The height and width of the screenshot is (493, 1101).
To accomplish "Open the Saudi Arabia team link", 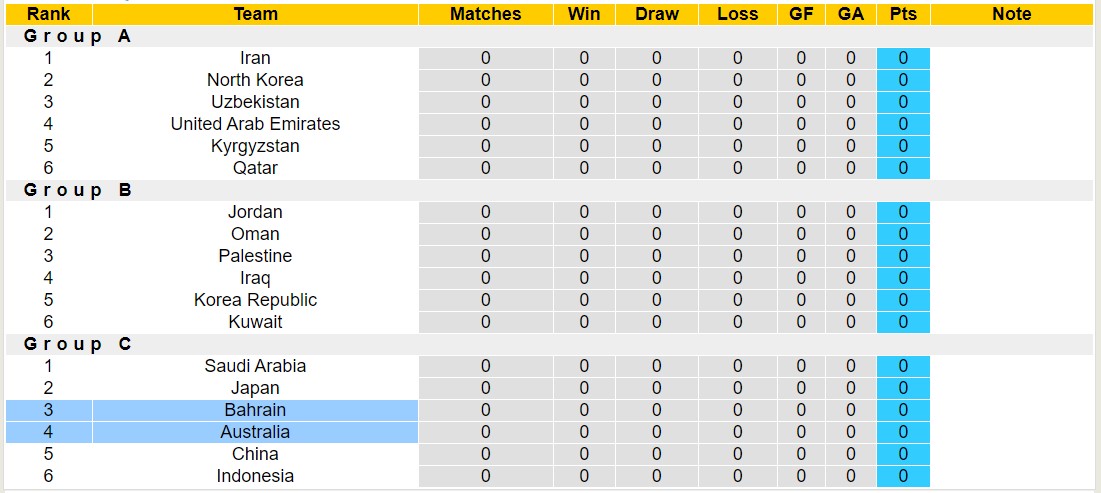I will tap(255, 366).
